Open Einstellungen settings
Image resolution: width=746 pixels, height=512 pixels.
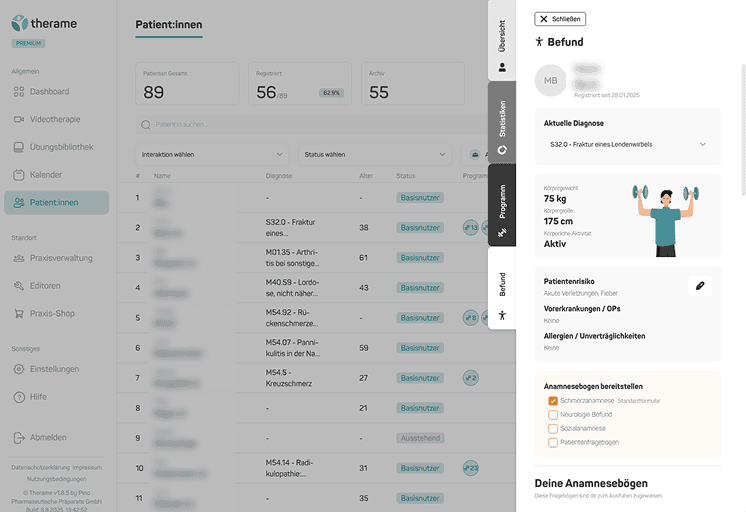coord(54,369)
